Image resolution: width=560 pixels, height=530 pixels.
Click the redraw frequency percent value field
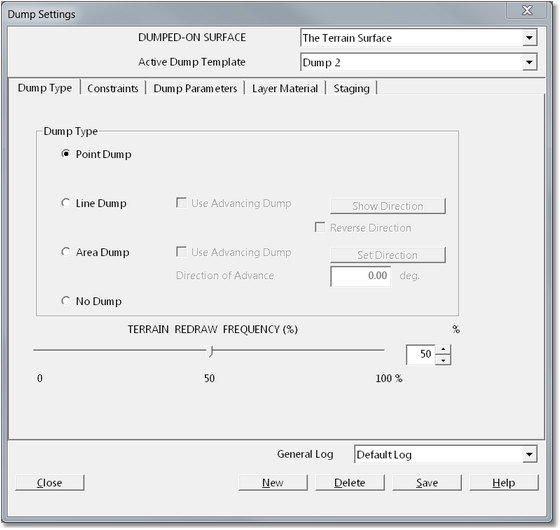pos(421,354)
